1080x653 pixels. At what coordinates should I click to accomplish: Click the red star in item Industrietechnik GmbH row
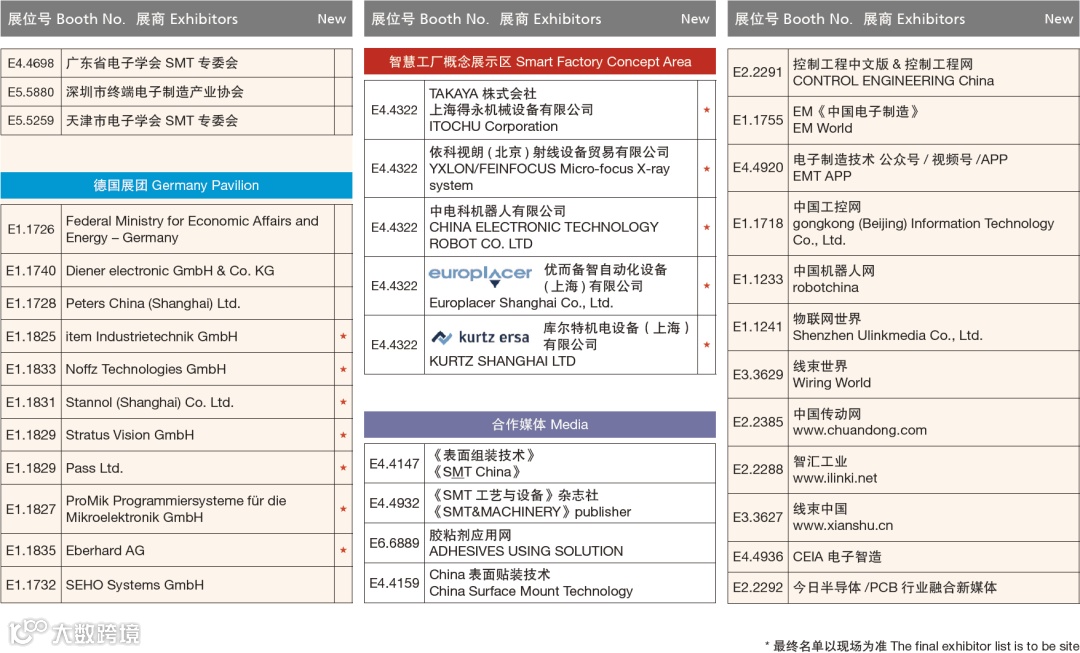(x=343, y=336)
